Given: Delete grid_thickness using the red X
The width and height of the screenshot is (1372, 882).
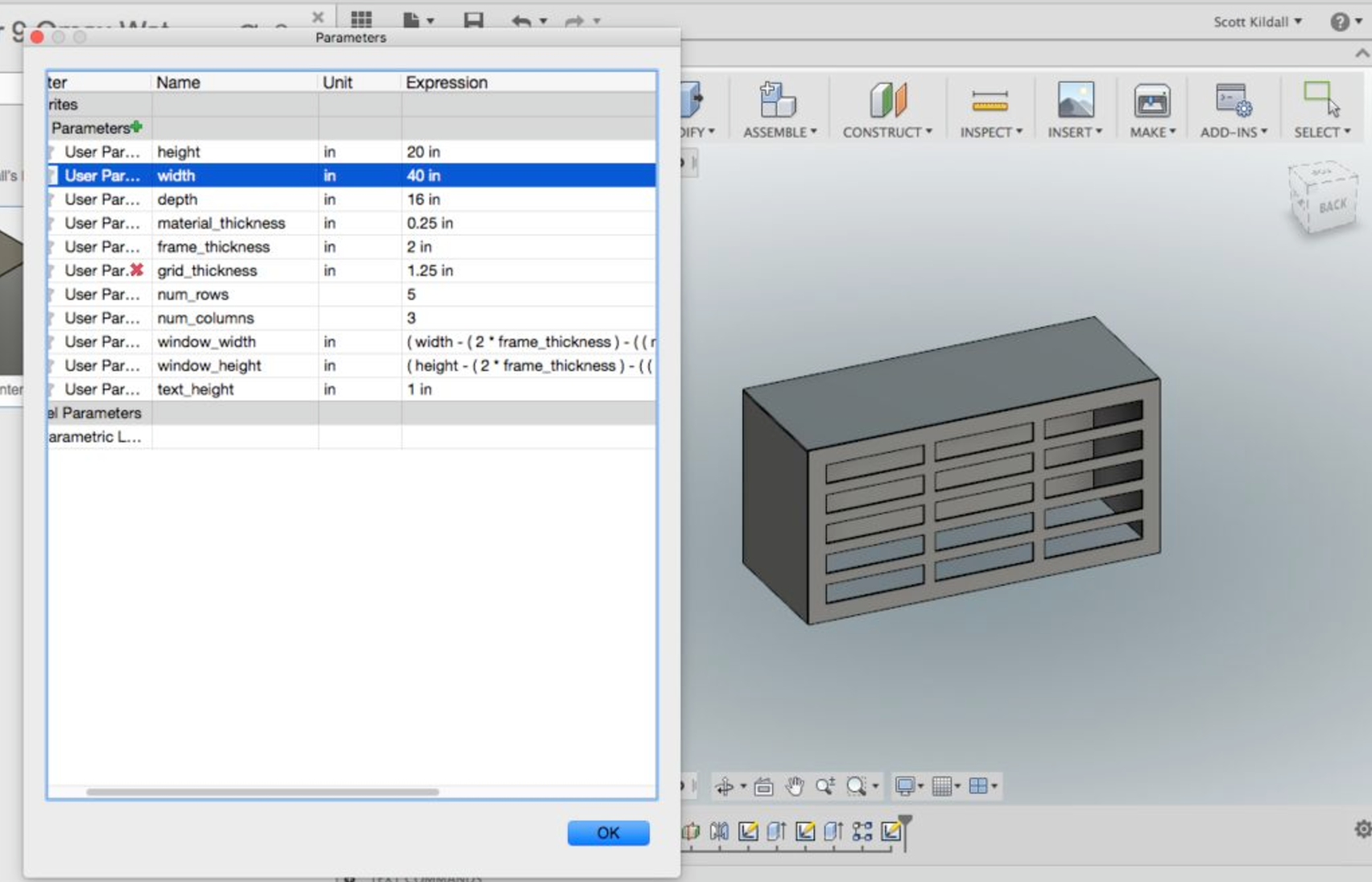Looking at the screenshot, I should point(137,270).
